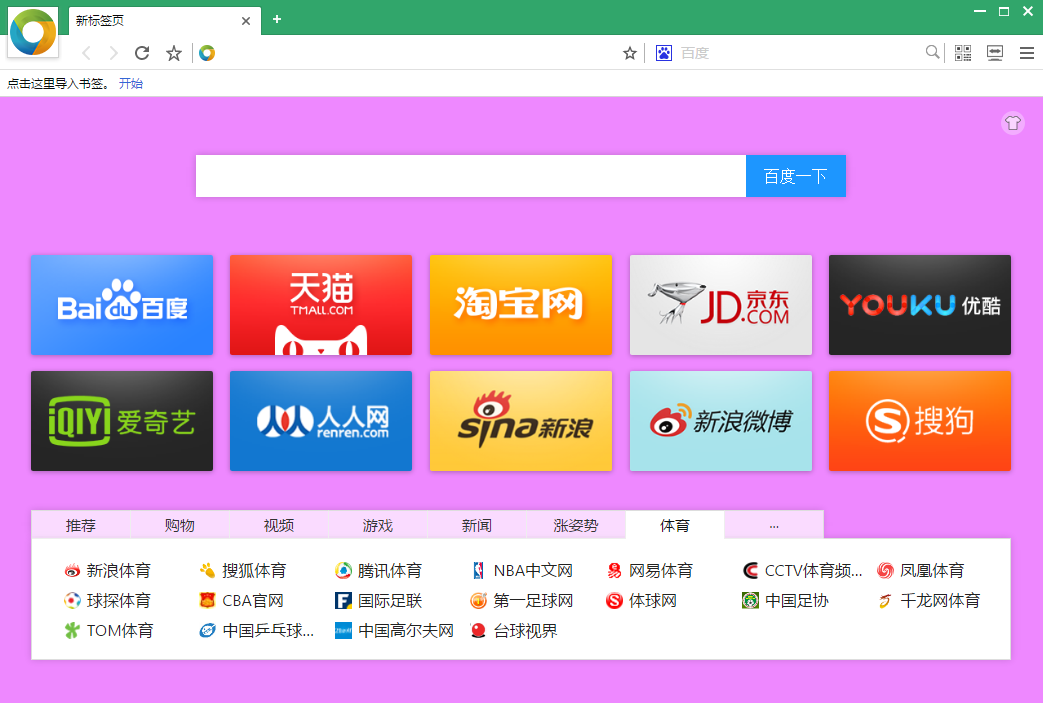Switch to the 游戏 category tab
The height and width of the screenshot is (703, 1043).
point(378,525)
